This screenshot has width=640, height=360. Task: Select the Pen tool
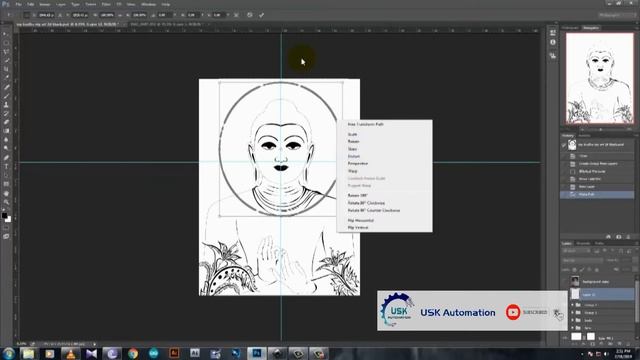click(6, 158)
